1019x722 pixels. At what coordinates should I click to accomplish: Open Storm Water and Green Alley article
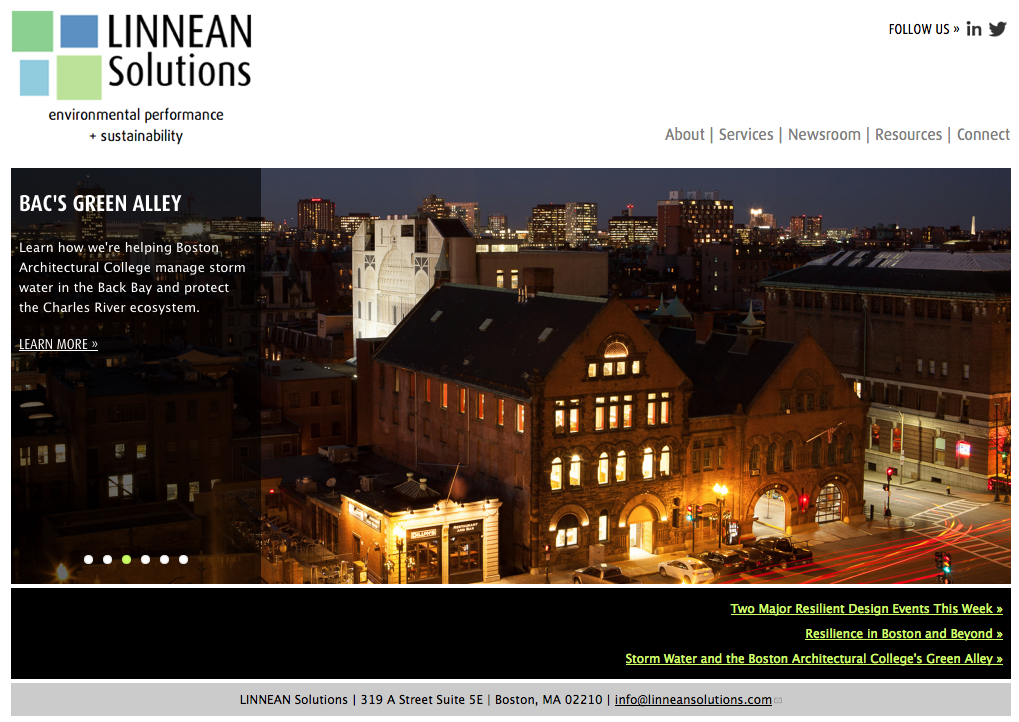point(814,659)
